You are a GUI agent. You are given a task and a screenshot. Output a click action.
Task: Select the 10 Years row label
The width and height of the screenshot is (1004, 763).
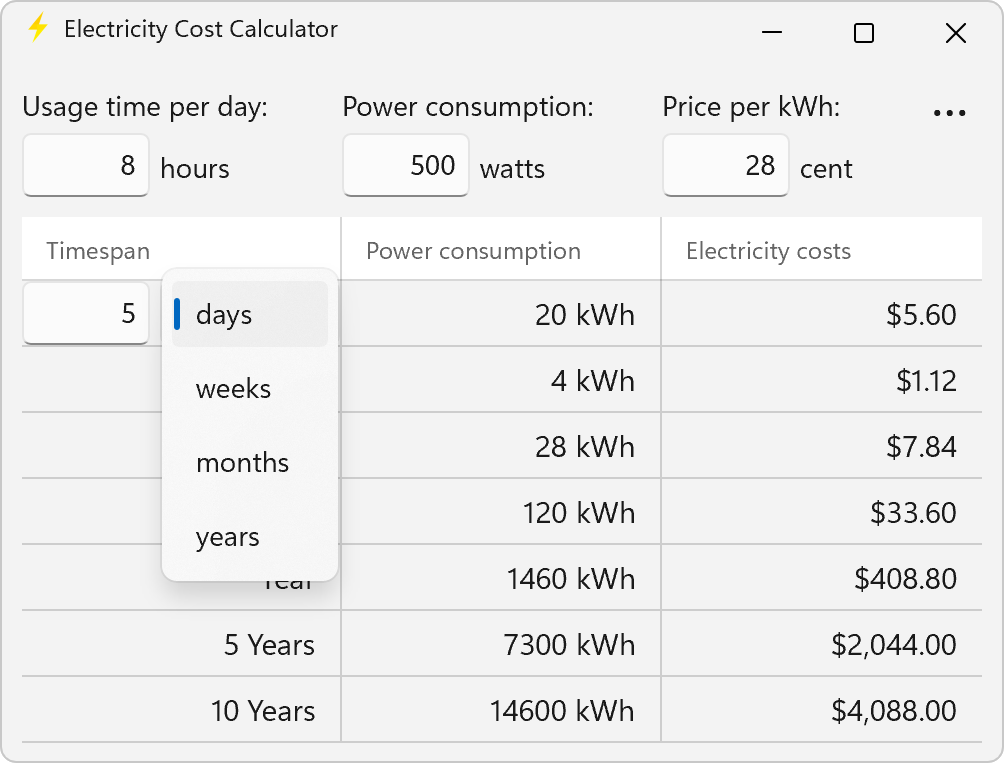263,711
